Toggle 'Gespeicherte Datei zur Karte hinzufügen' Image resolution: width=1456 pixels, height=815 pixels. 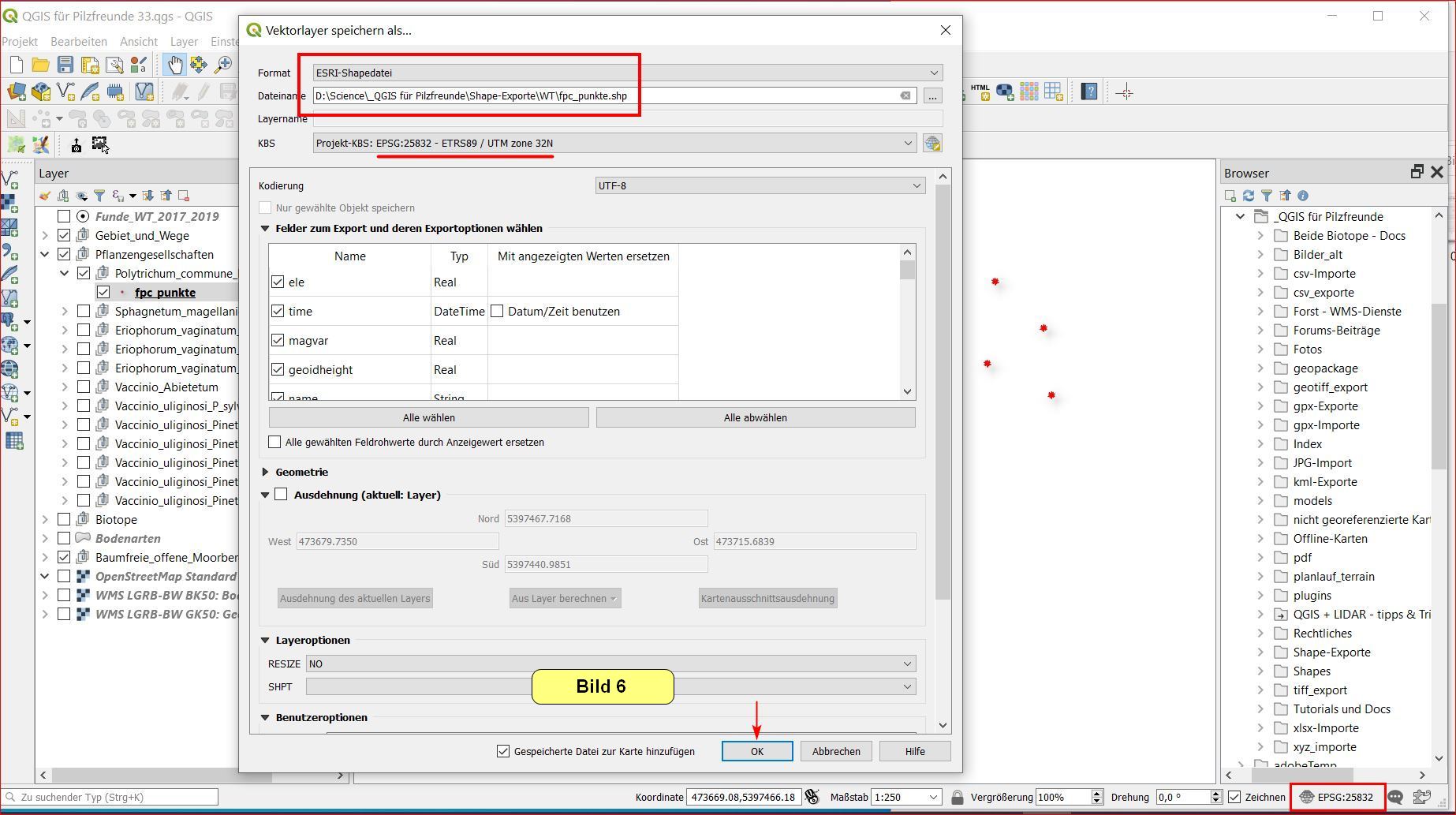503,751
